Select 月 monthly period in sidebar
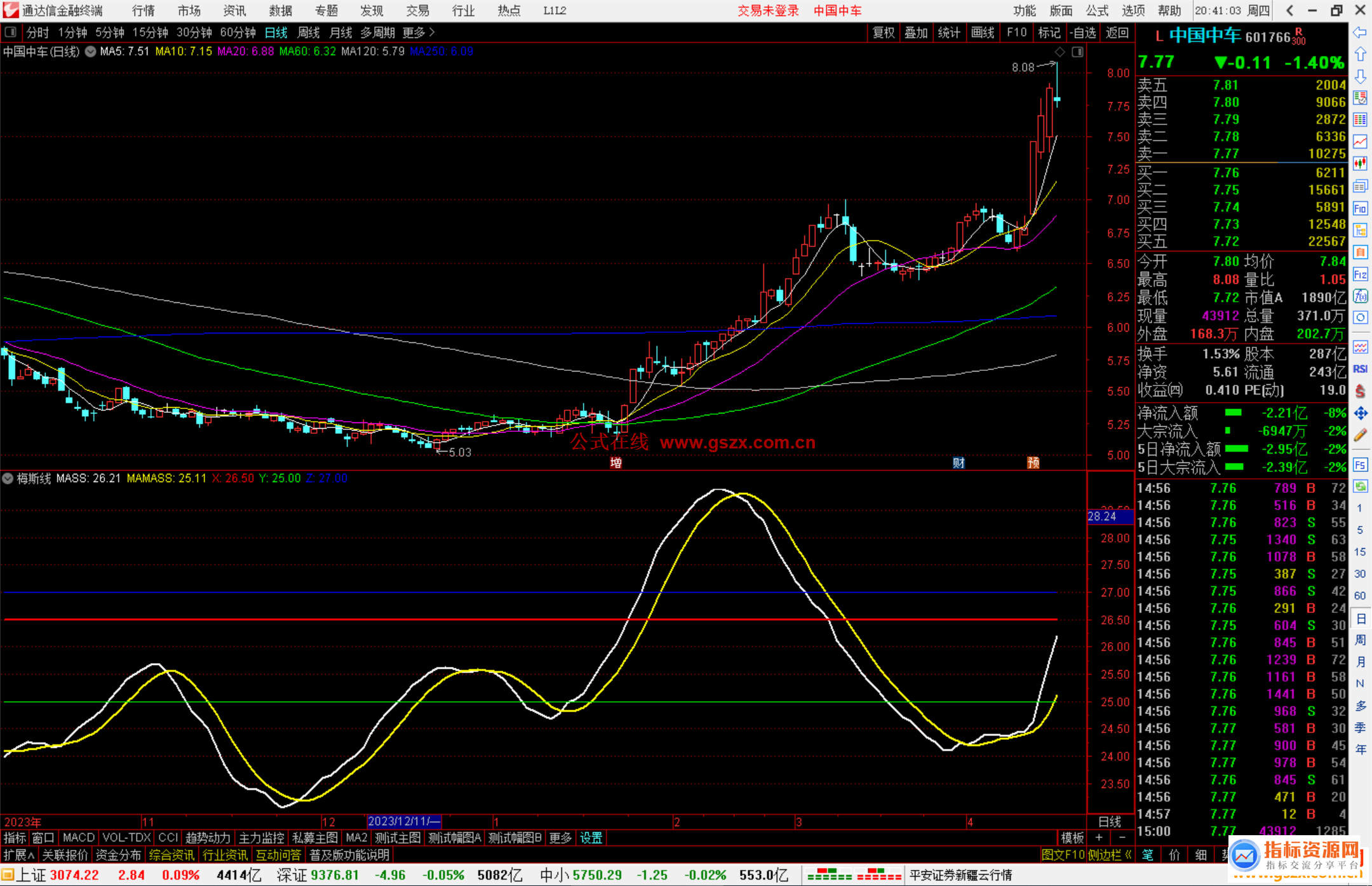The height and width of the screenshot is (886, 1372). [1360, 662]
